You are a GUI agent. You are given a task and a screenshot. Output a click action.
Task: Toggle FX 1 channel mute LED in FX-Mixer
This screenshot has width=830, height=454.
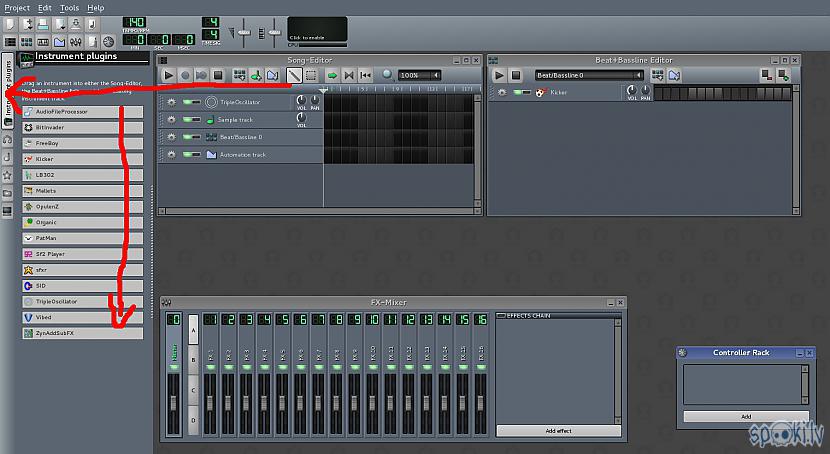pos(211,367)
